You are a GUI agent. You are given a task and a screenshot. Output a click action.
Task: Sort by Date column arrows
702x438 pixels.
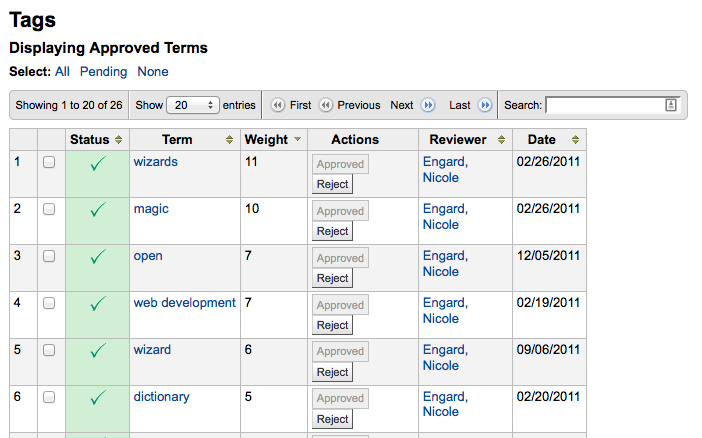pos(576,140)
